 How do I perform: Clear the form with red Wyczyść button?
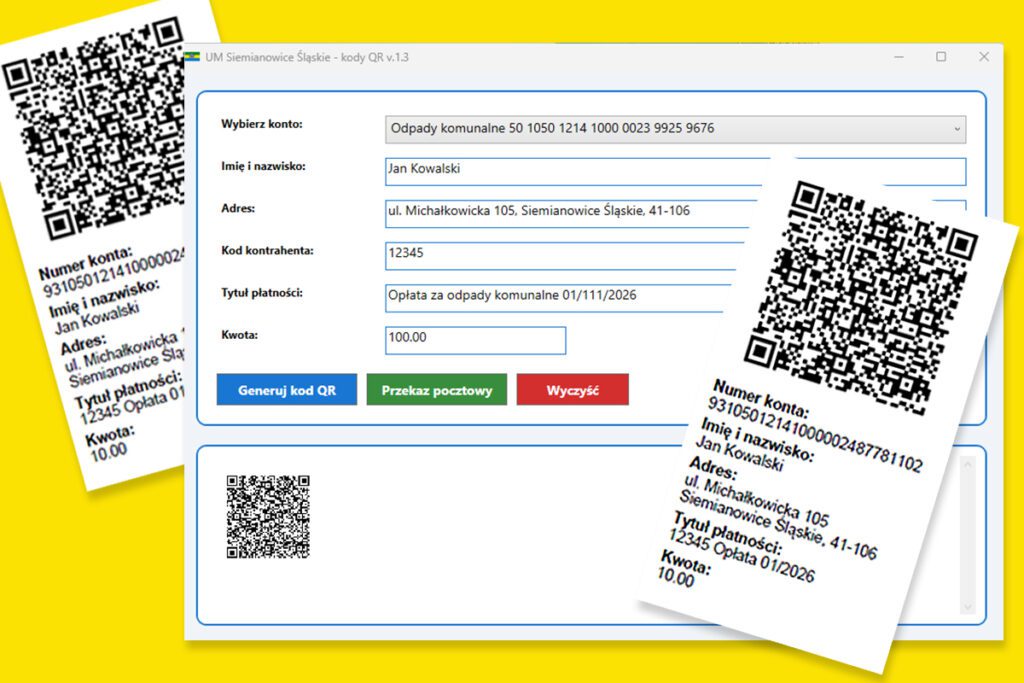tap(572, 390)
